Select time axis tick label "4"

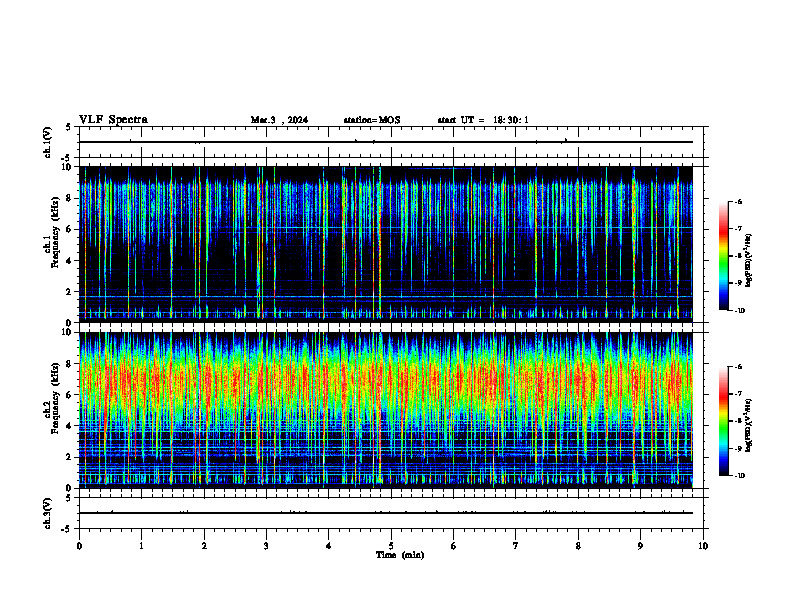[329, 546]
